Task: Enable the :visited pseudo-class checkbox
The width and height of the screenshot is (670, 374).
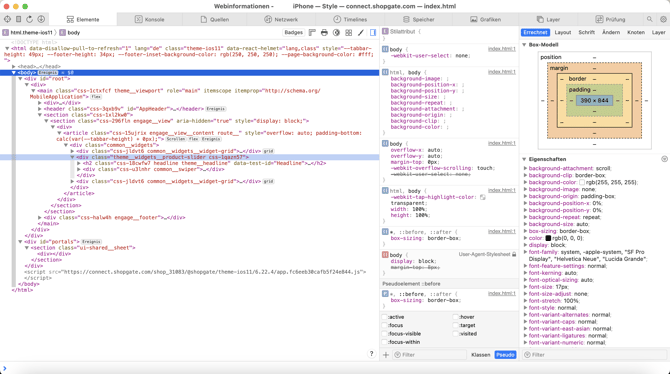Action: click(x=455, y=334)
